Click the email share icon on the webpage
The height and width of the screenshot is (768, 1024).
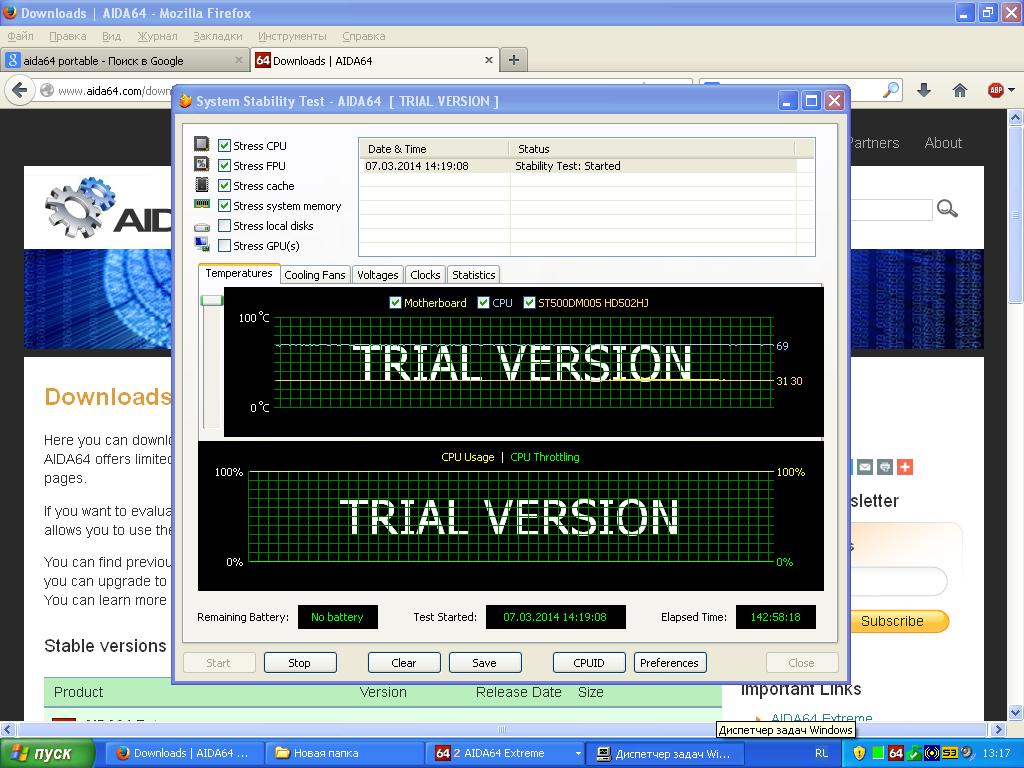865,467
